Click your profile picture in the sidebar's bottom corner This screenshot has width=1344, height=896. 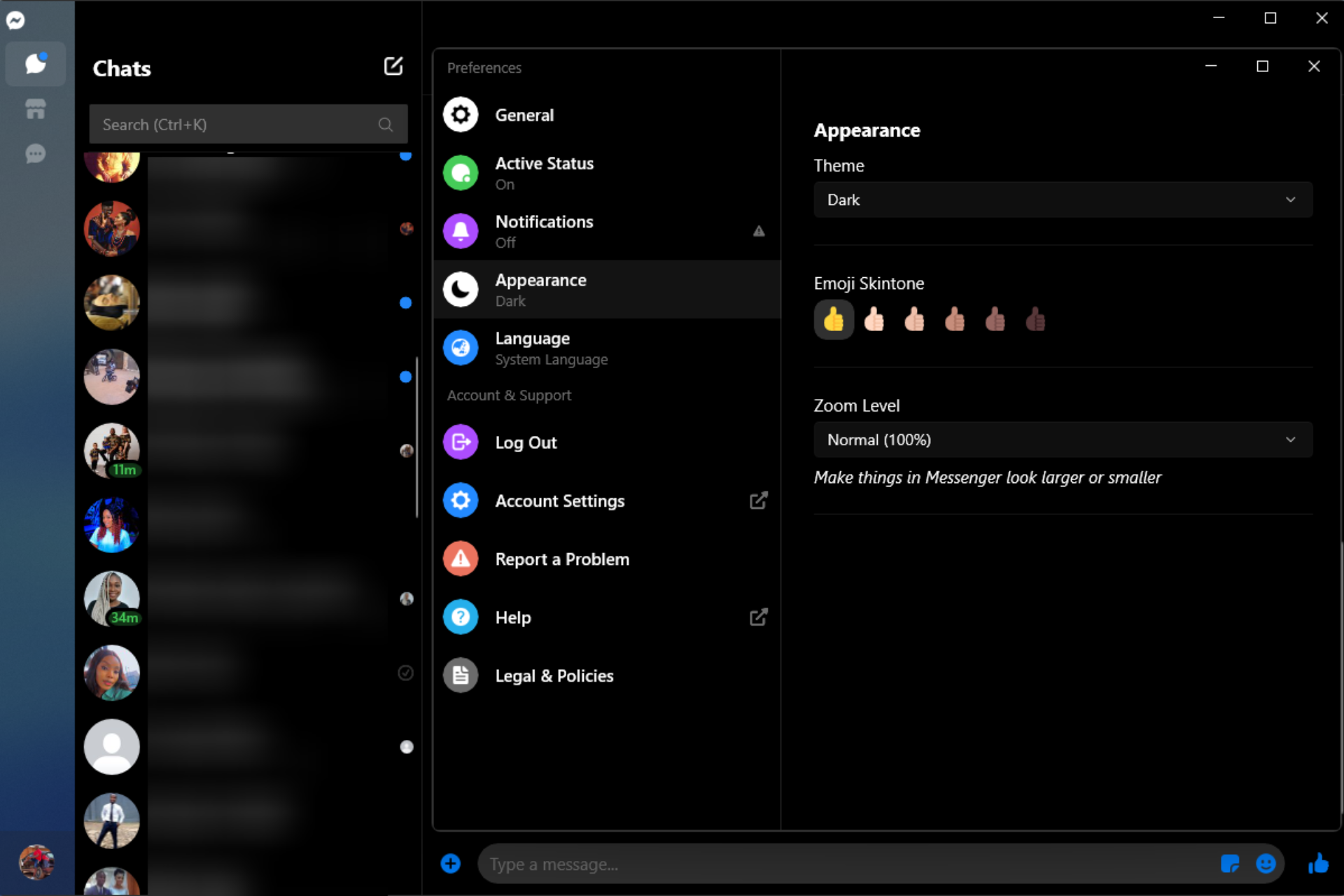click(x=36, y=862)
